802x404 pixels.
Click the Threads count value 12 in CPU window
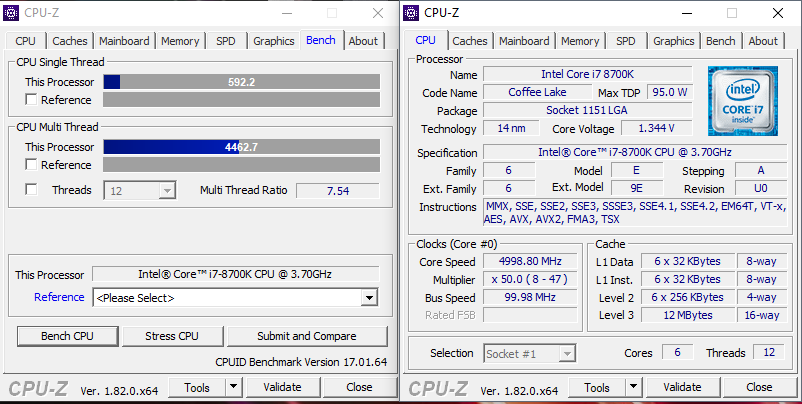[x=769, y=352]
